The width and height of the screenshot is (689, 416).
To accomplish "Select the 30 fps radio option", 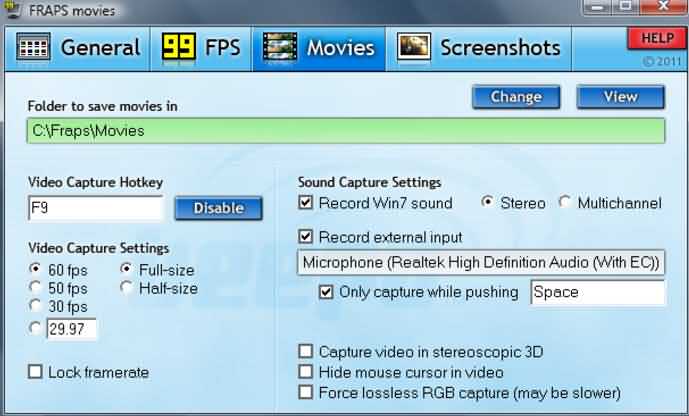I will pos(35,305).
